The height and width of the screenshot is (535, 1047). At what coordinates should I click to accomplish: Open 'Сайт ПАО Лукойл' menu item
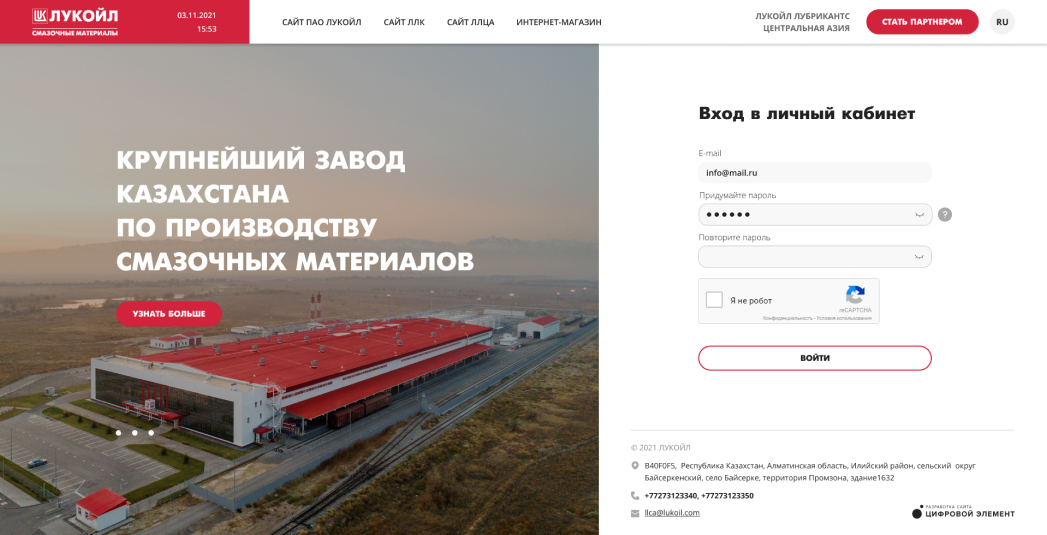point(322,22)
